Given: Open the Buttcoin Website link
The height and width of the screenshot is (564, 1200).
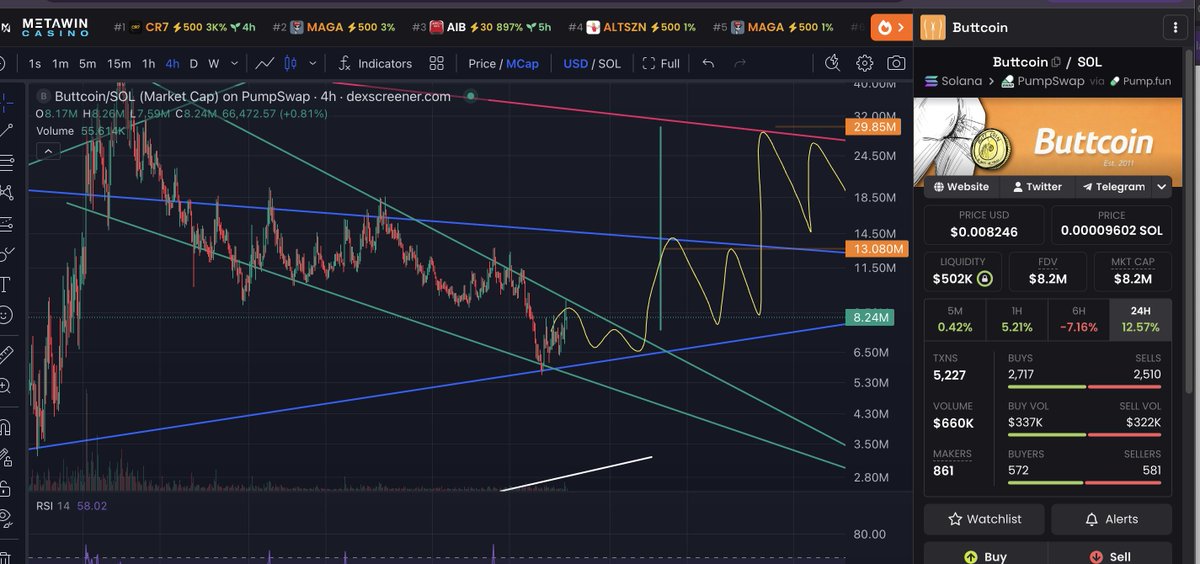Looking at the screenshot, I should coord(961,186).
